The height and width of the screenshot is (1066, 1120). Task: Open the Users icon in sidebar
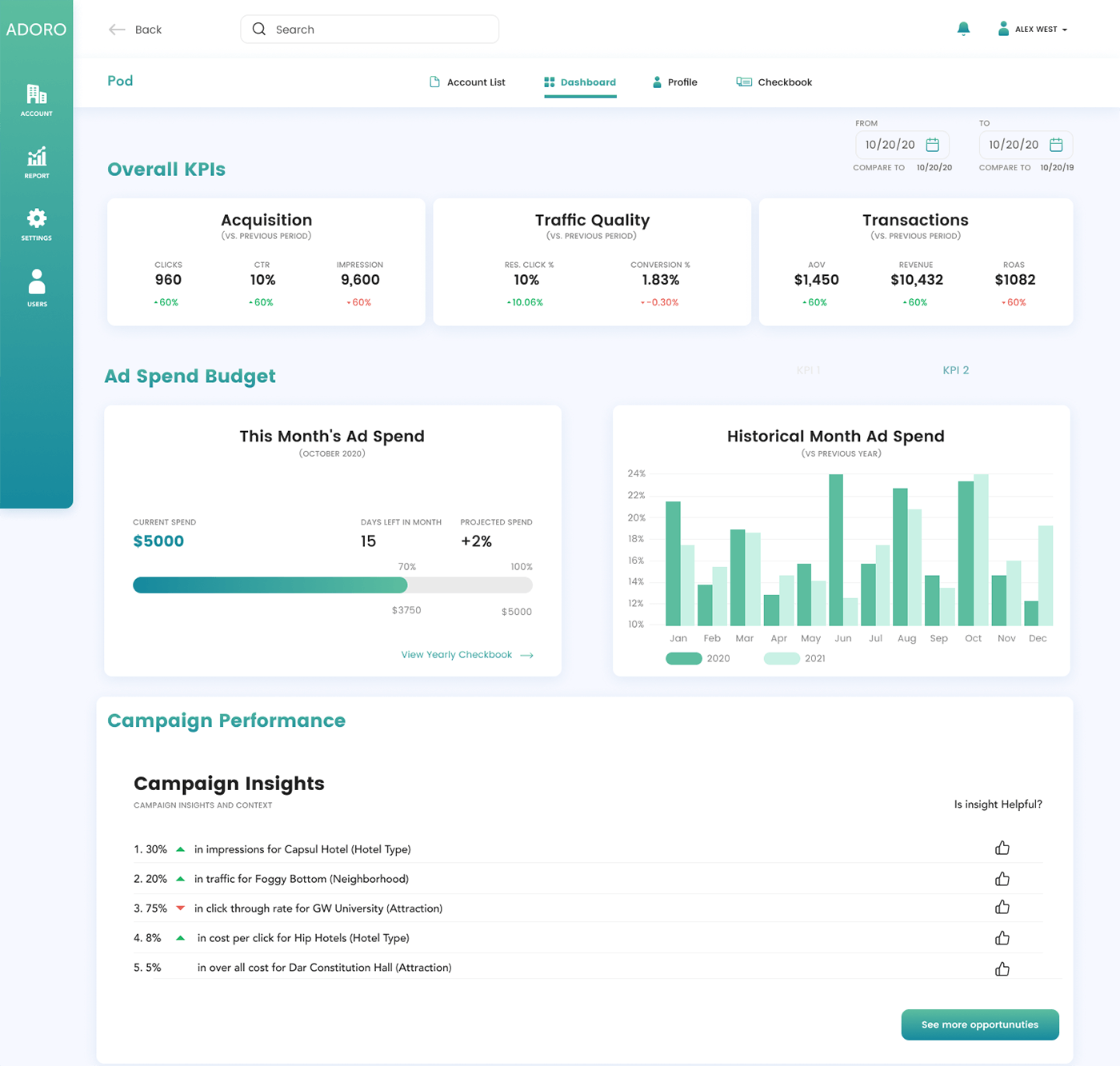pos(36,288)
